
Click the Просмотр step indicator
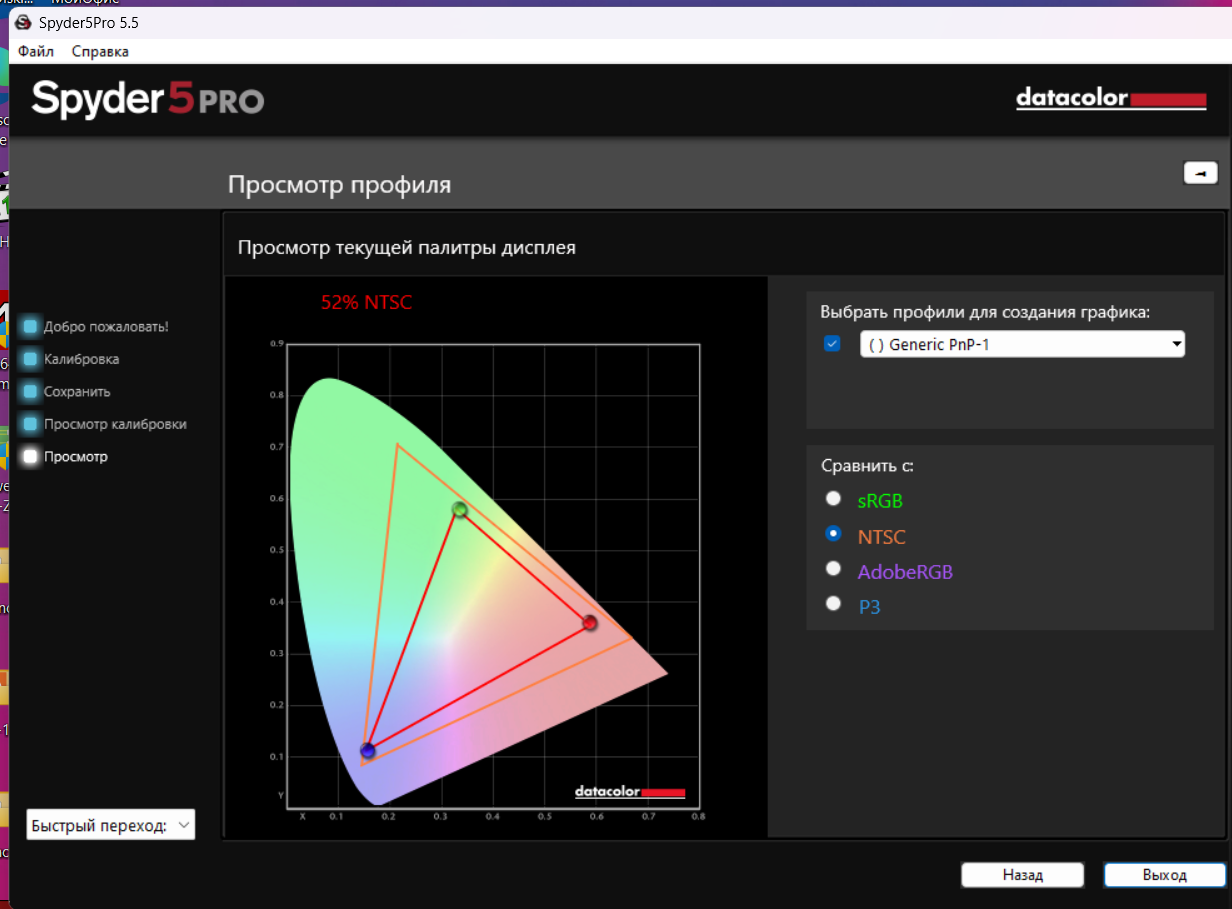click(31, 457)
